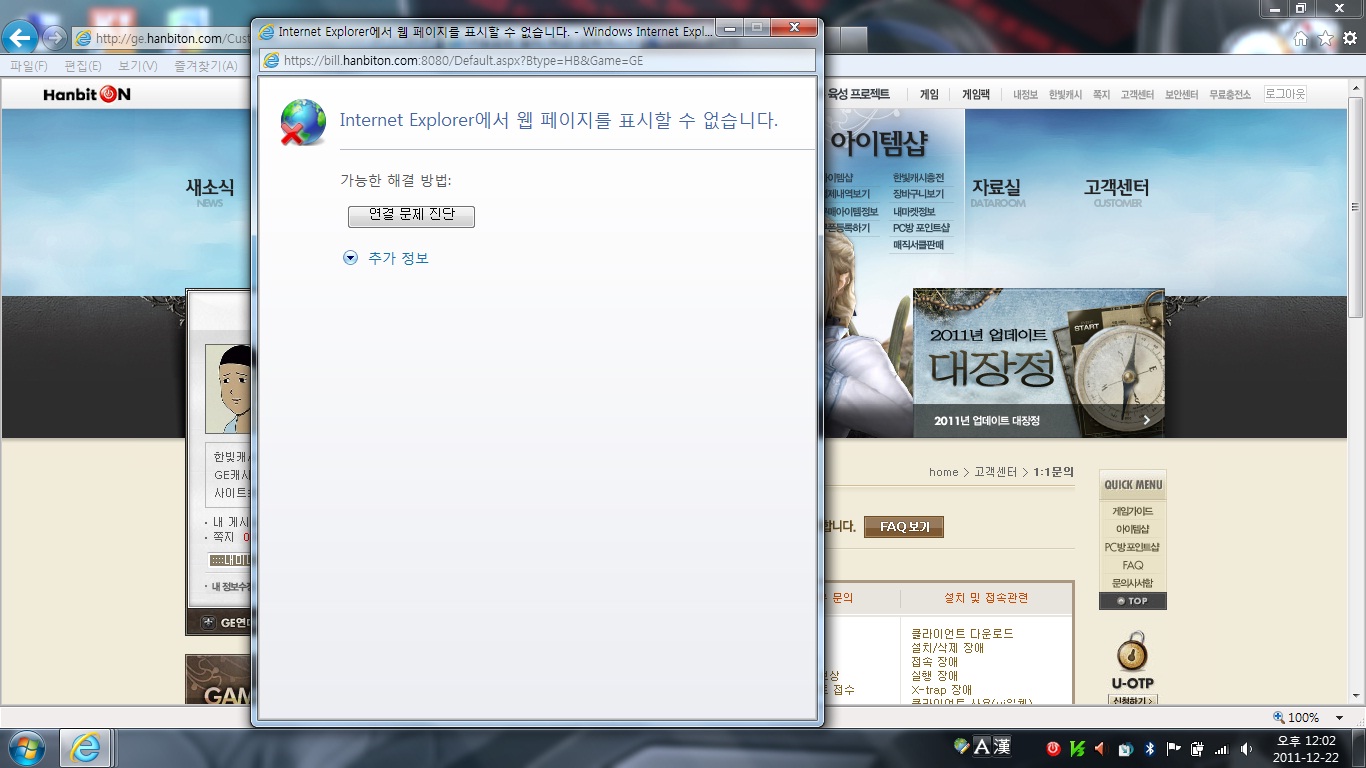Viewport: 1366px width, 768px height.
Task: Click the globe error icon in the popup
Action: pyautogui.click(x=302, y=122)
